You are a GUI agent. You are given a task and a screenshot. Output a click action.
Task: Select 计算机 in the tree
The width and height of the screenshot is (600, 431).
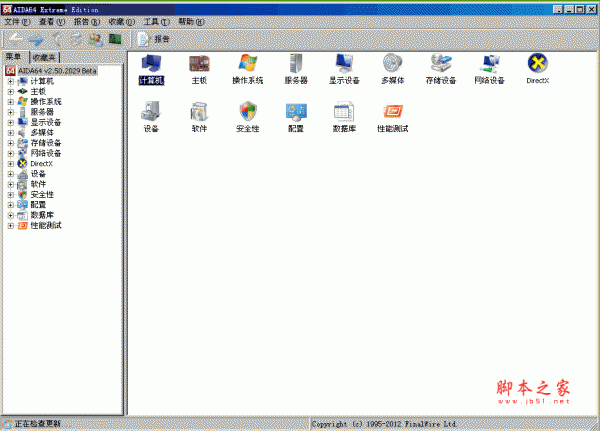(x=42, y=81)
